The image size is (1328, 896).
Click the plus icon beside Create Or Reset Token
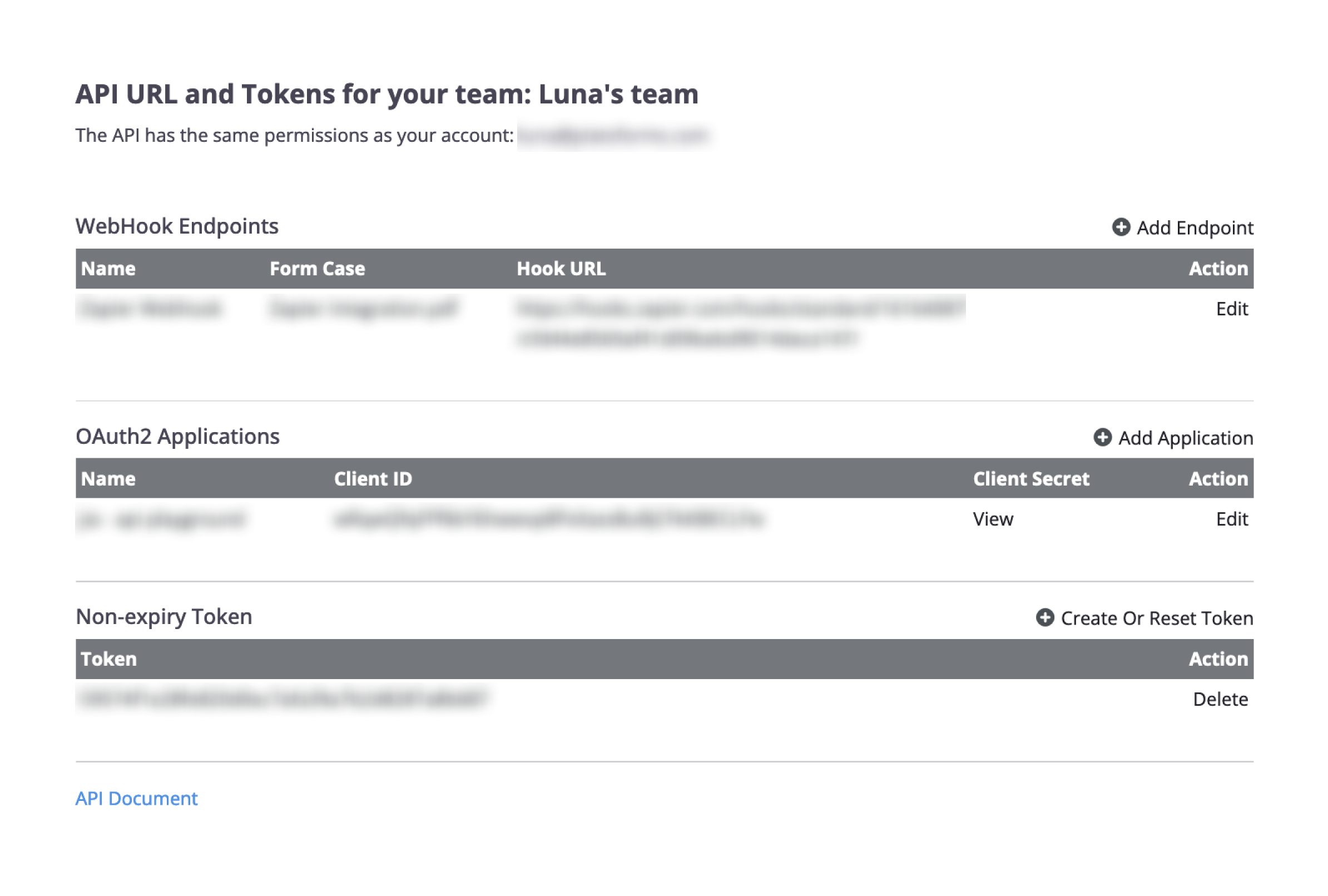[x=1044, y=617]
